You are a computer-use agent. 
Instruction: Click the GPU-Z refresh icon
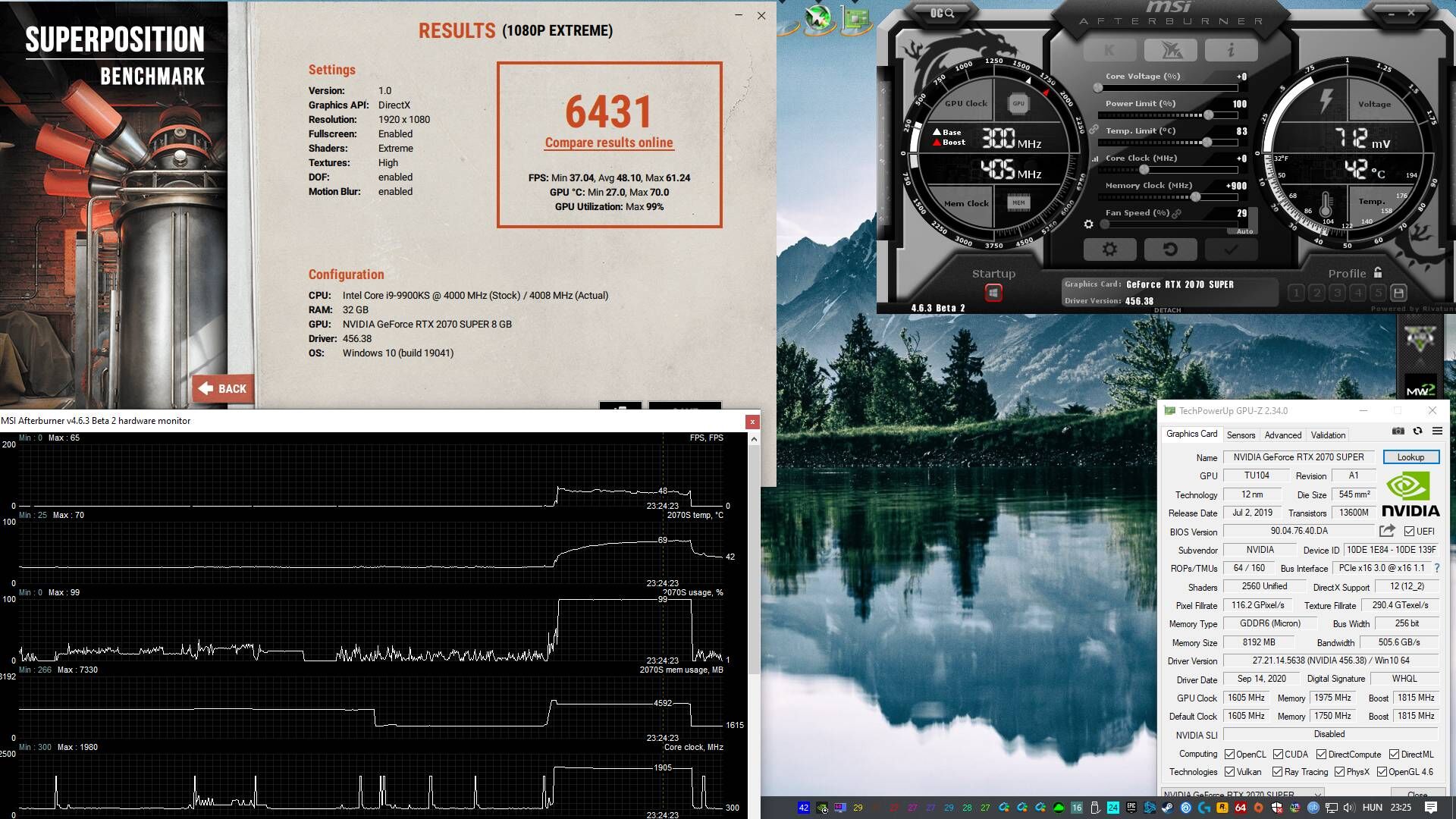coord(1417,431)
